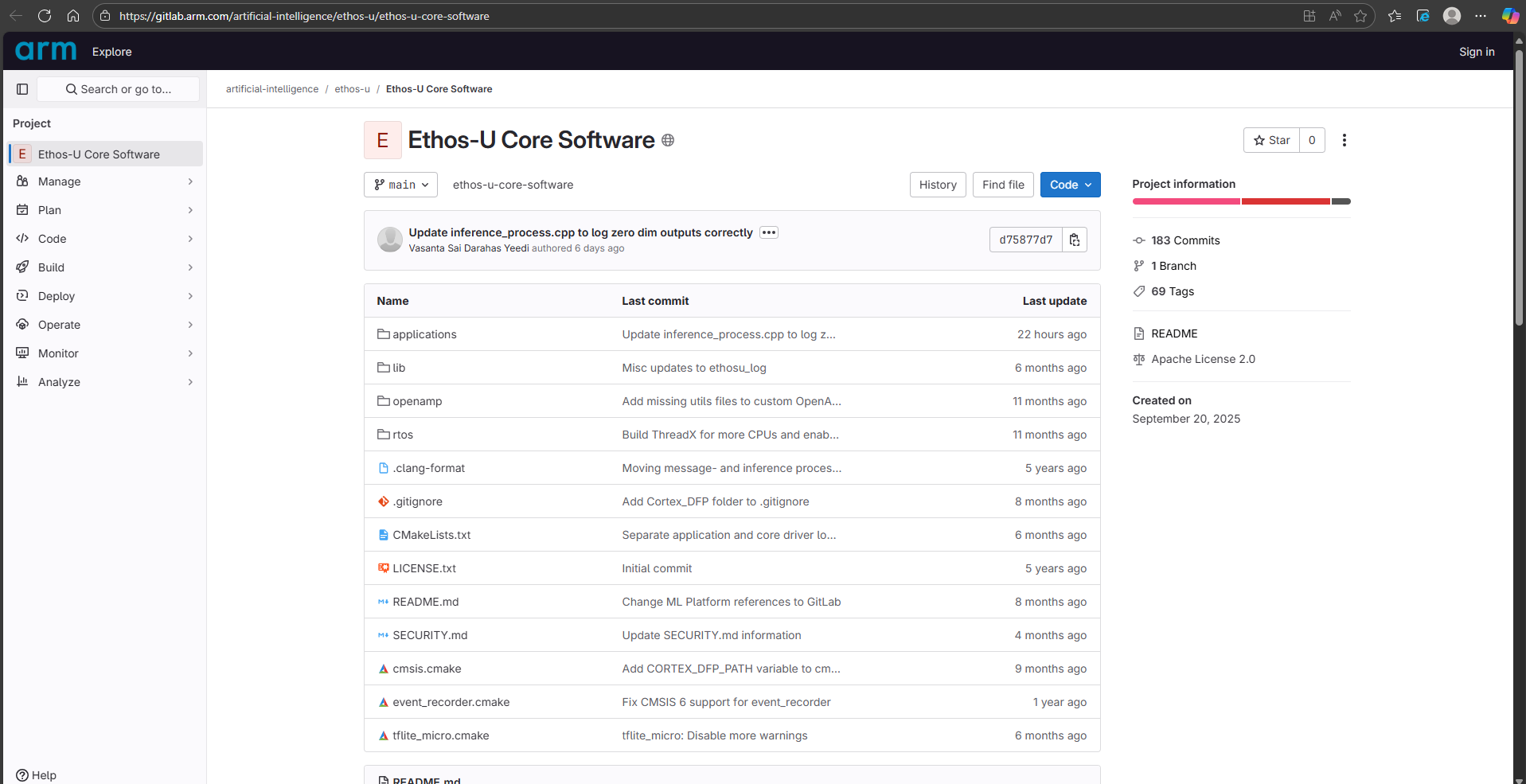Add page to favorites star icon
Viewport: 1526px width, 784px height.
(x=1360, y=16)
